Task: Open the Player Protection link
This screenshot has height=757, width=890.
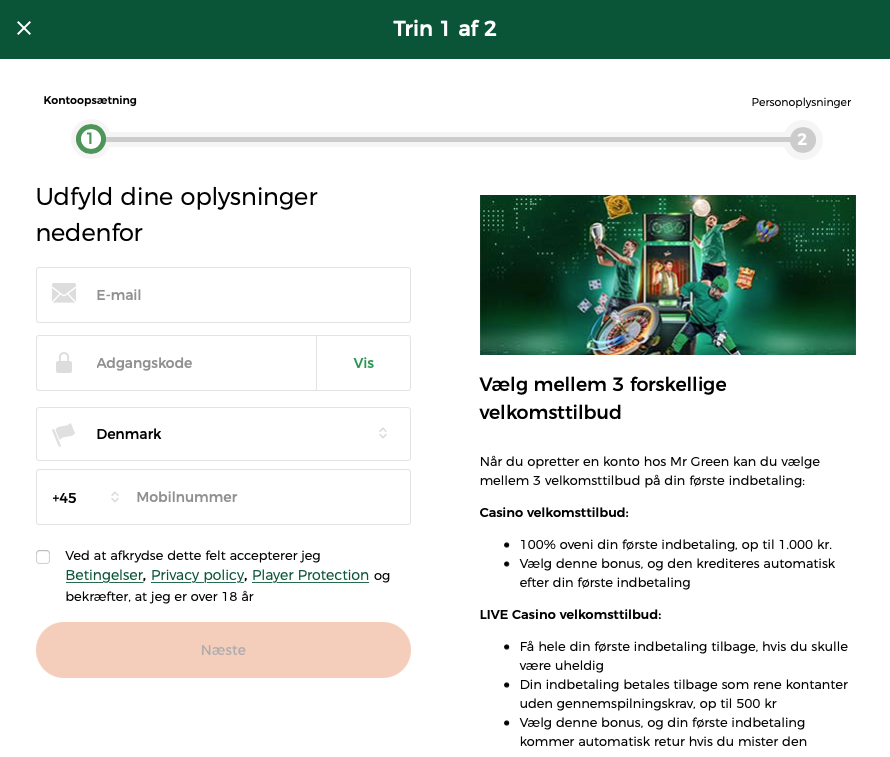Action: tap(310, 575)
